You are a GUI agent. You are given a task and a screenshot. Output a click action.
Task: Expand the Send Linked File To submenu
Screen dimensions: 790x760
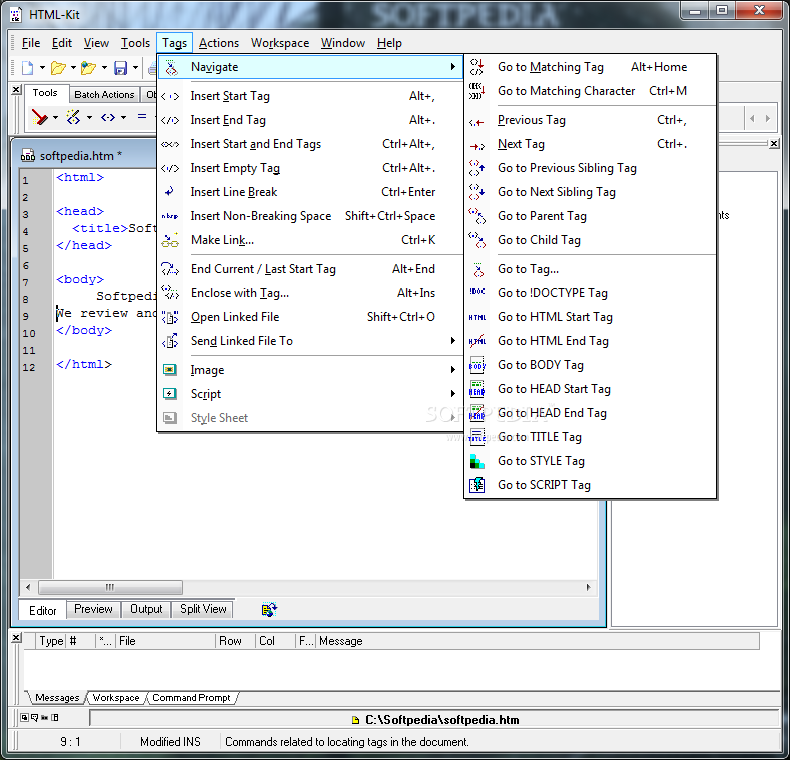tap(452, 341)
